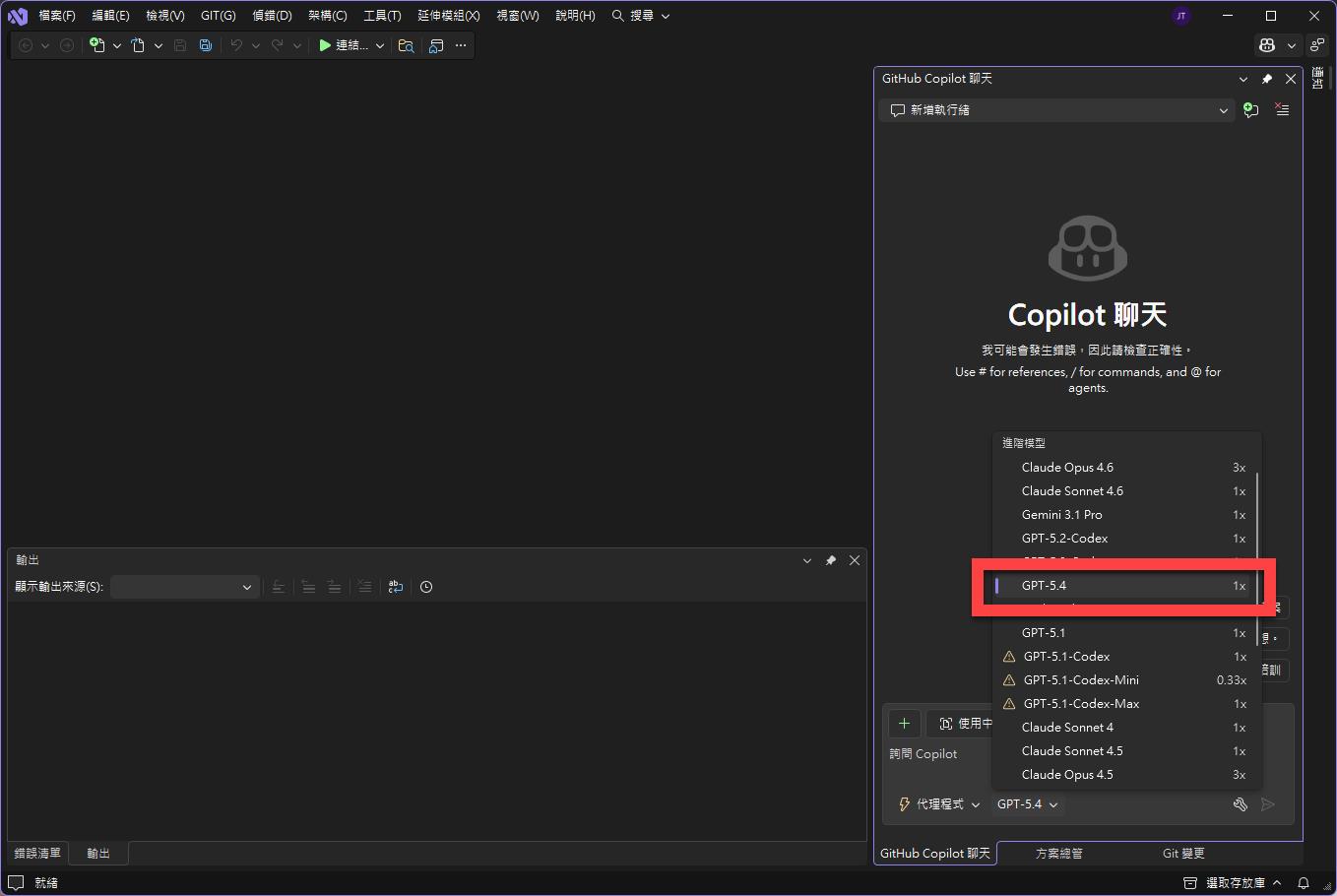Click the clear chat threads icon
Image resolution: width=1337 pixels, height=896 pixels.
[1282, 110]
